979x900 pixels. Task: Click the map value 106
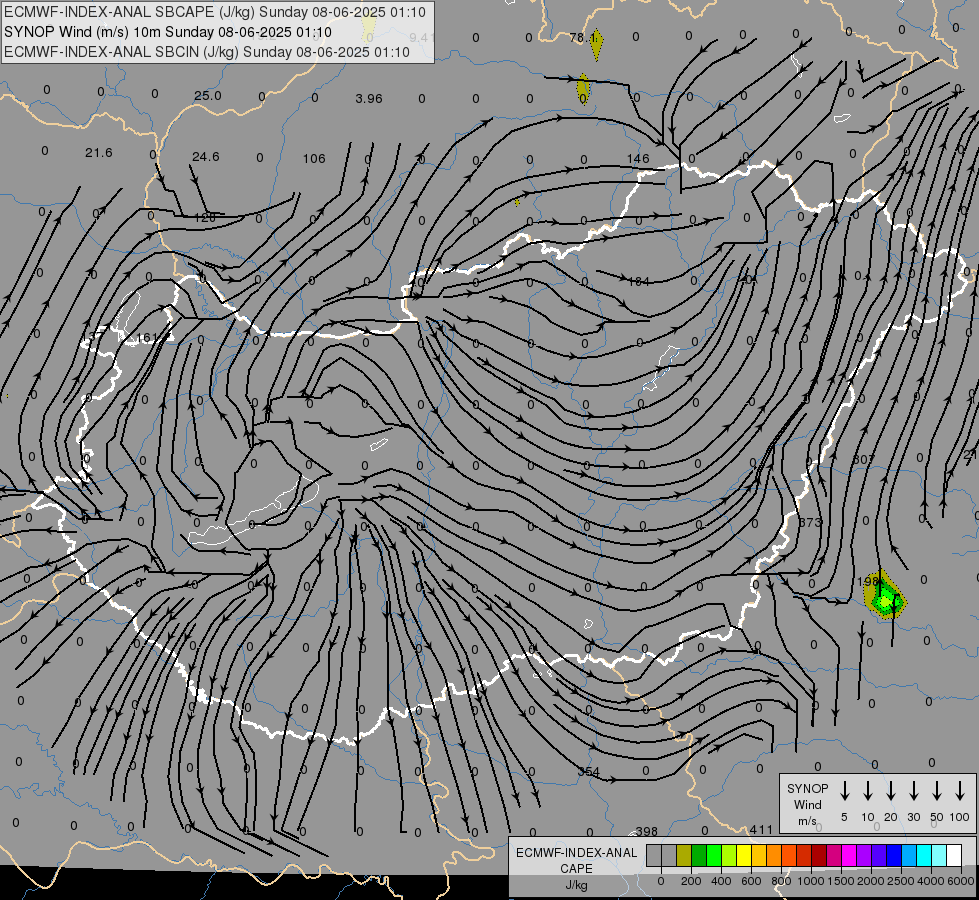click(x=314, y=159)
